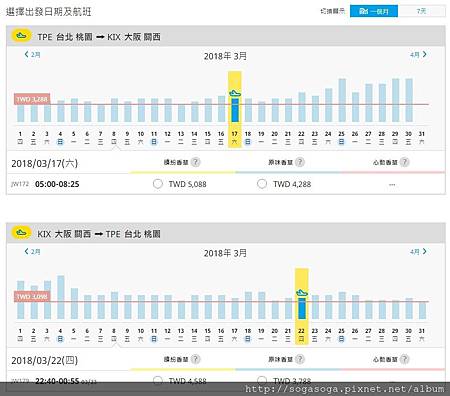This screenshot has height=396, width=450.
Task: Click date label 11 in KIX→TPE chart
Action: tap(154, 331)
